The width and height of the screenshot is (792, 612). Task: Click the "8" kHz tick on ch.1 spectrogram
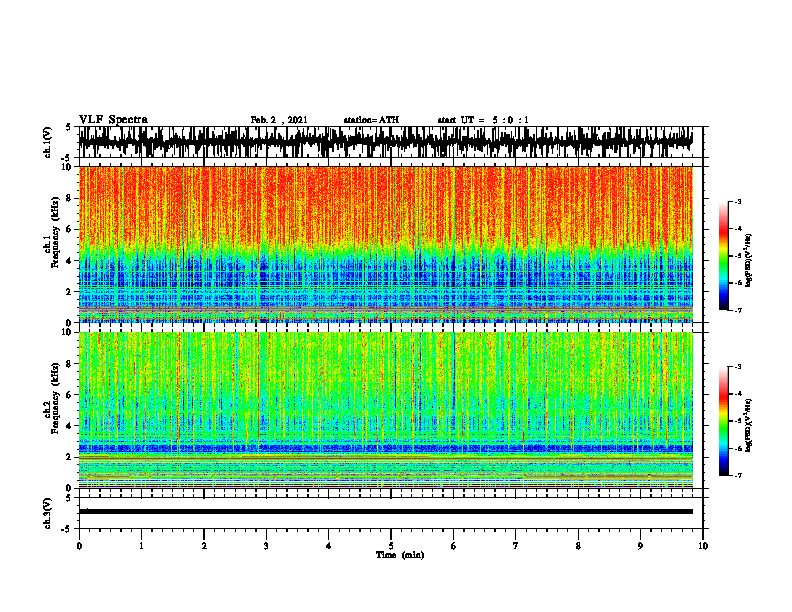70,198
